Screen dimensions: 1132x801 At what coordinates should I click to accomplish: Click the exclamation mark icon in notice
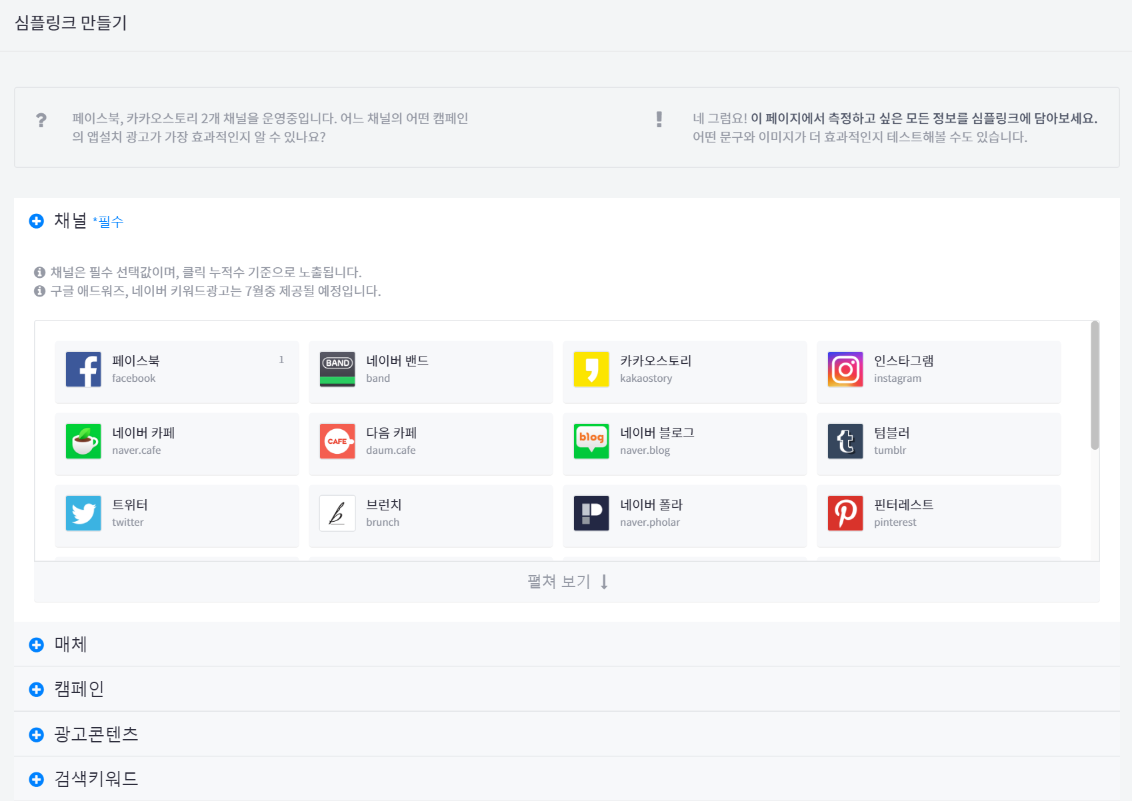point(659,120)
